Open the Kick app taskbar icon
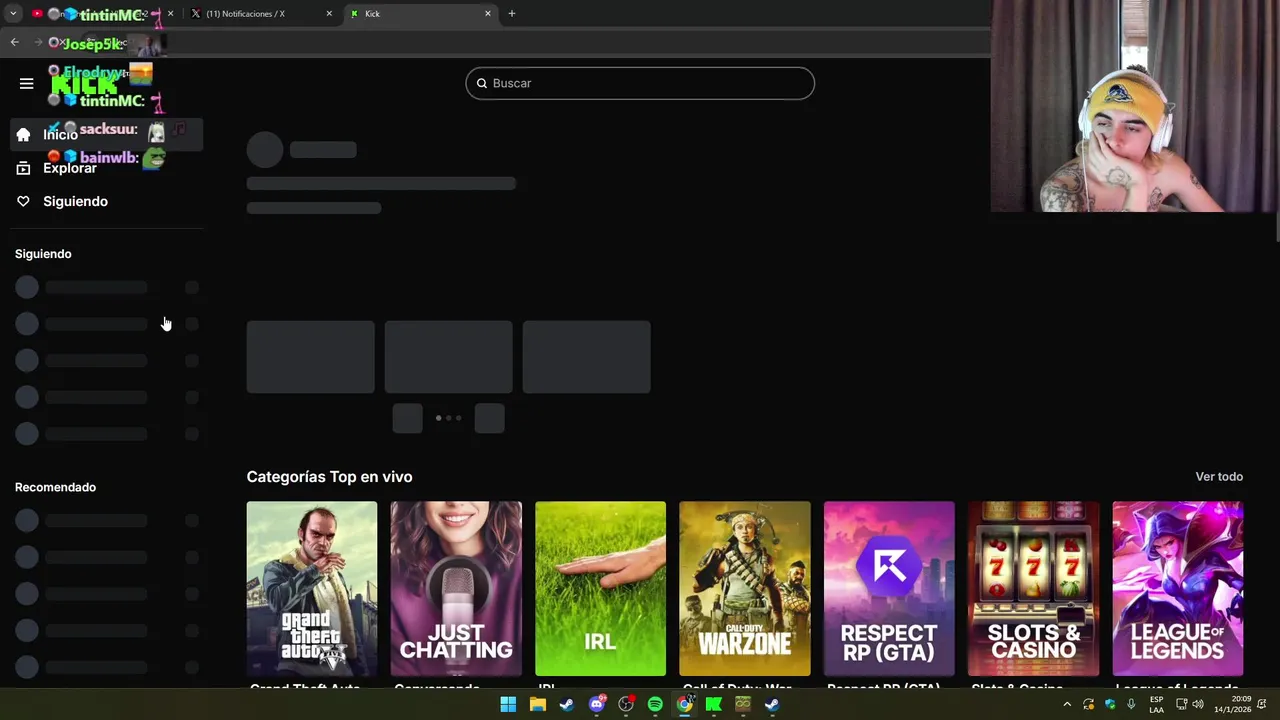The image size is (1280, 720). [x=714, y=704]
